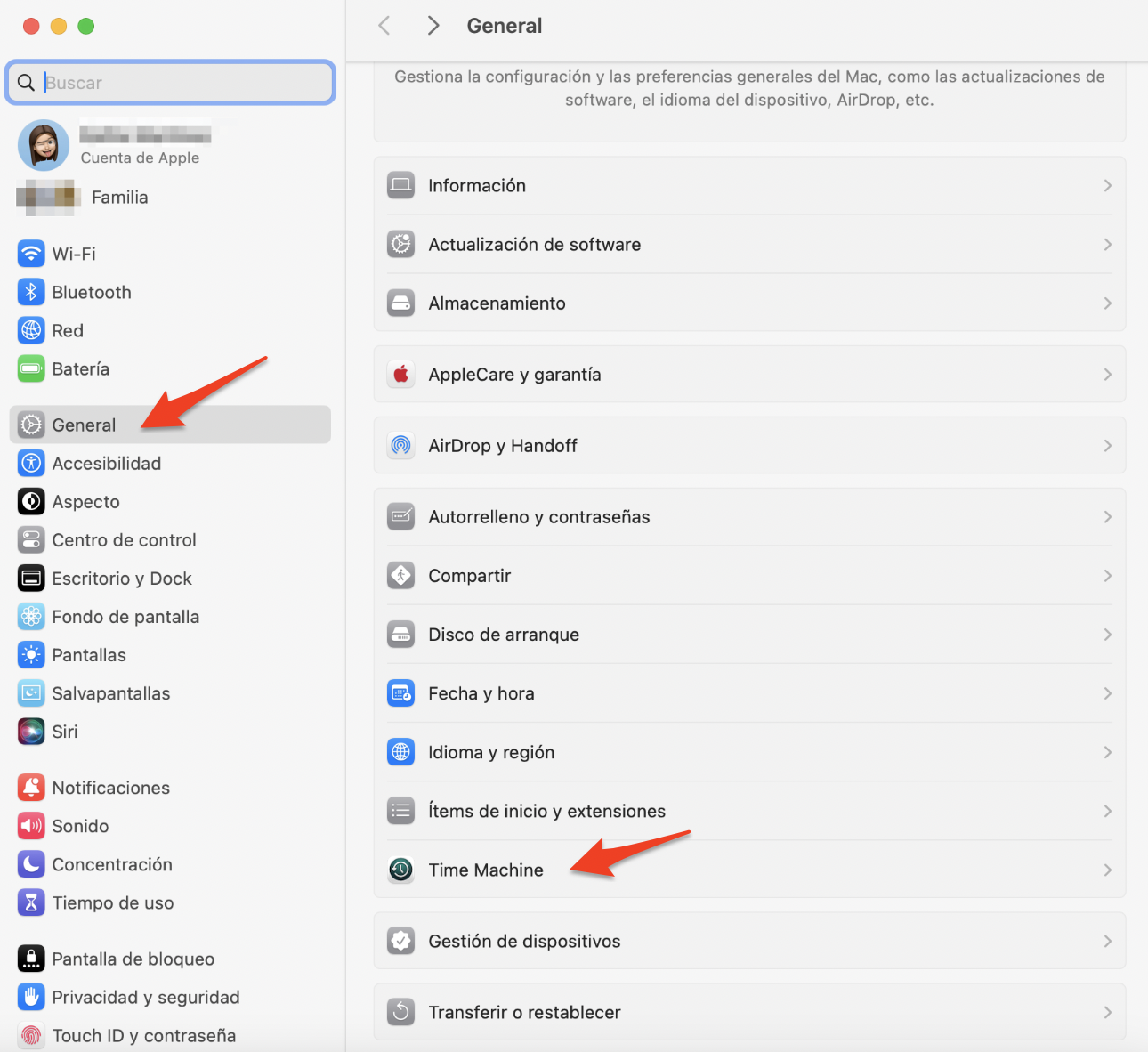Click the Actualización de software gear icon
1148x1052 pixels.
[x=401, y=244]
